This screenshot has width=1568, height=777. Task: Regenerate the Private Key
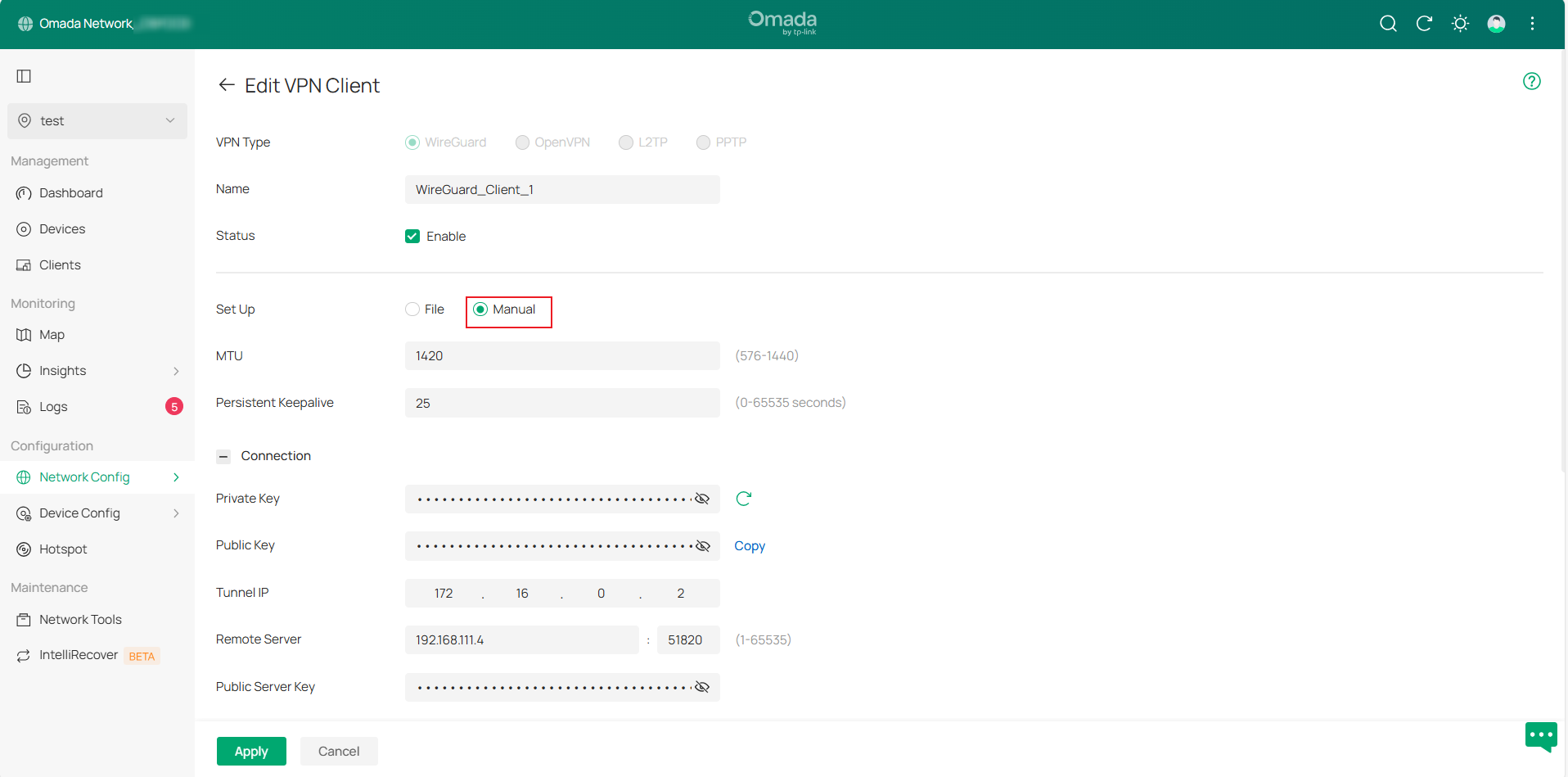[743, 498]
